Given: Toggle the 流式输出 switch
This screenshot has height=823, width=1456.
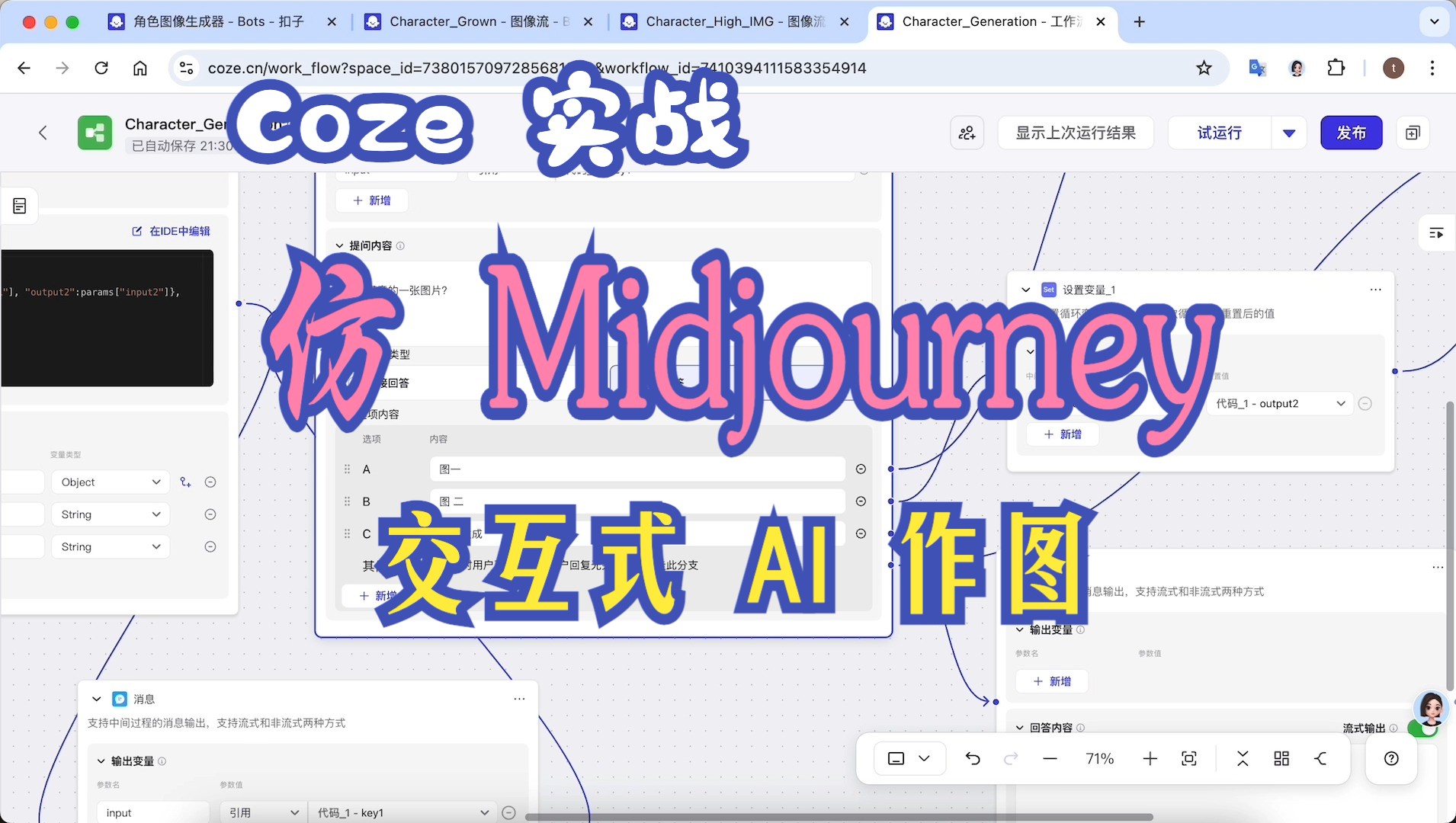Looking at the screenshot, I should [x=1422, y=729].
